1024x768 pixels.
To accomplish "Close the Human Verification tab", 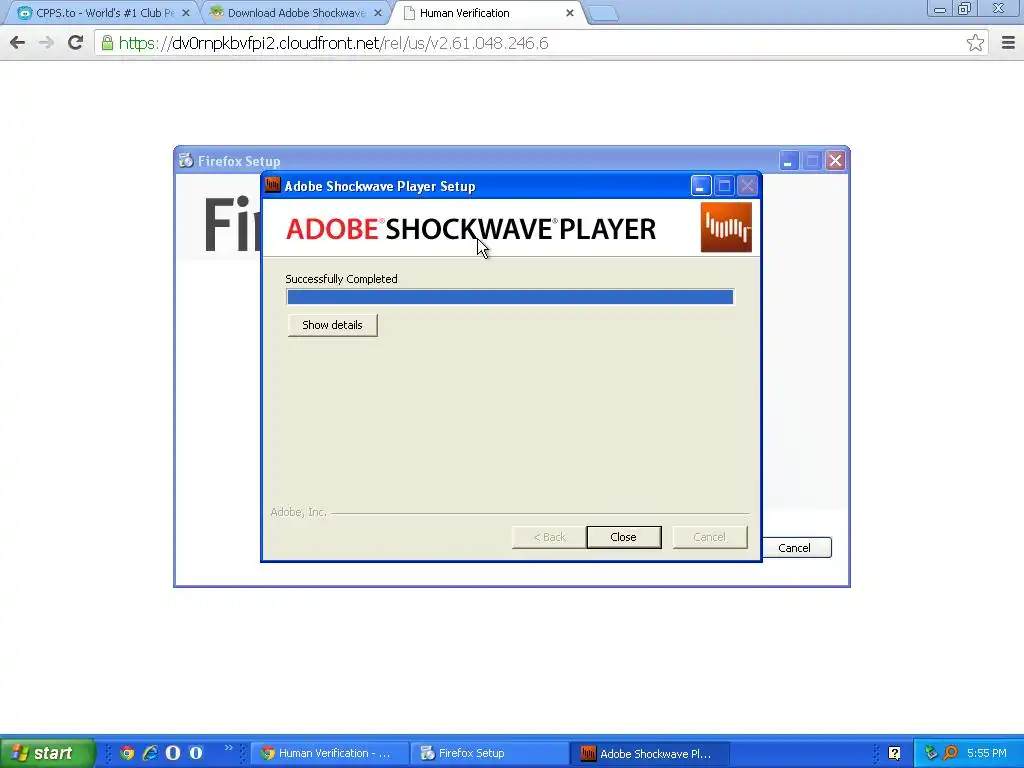I will click(569, 13).
